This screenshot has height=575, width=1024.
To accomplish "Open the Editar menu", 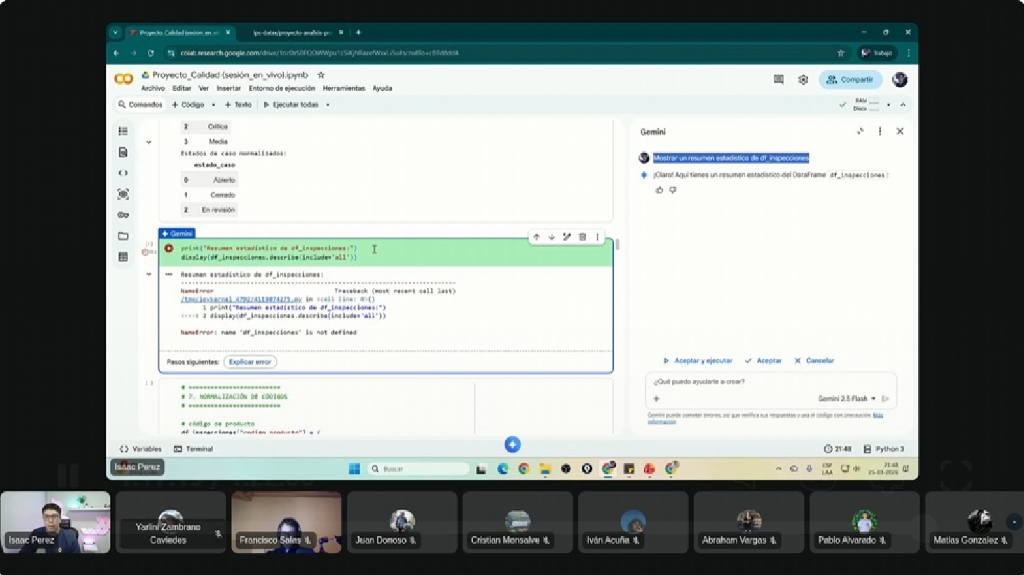I will point(182,88).
